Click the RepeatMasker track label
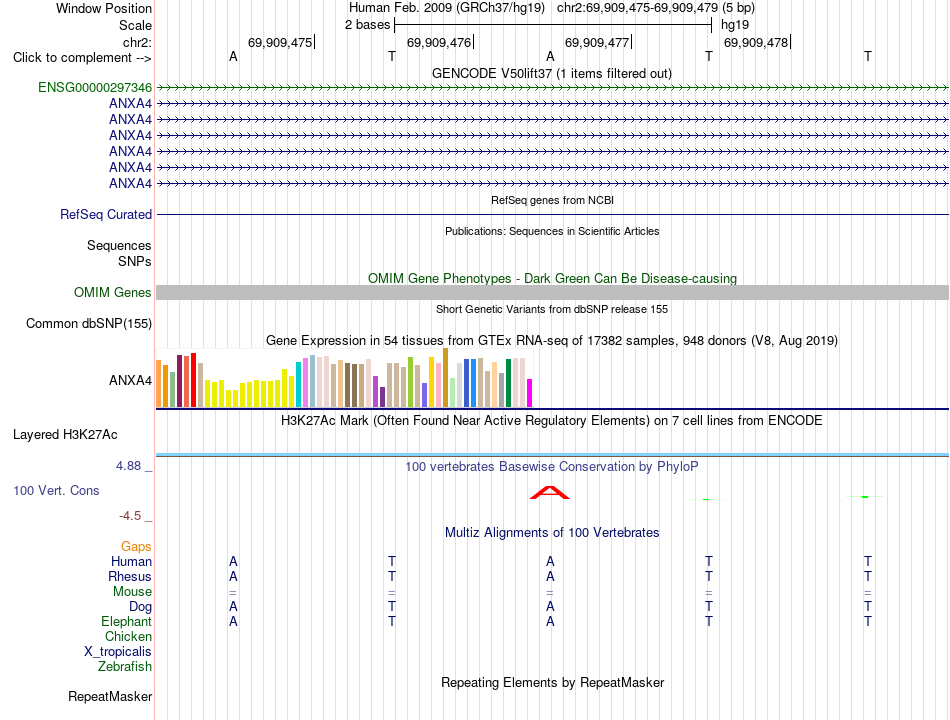 110,696
